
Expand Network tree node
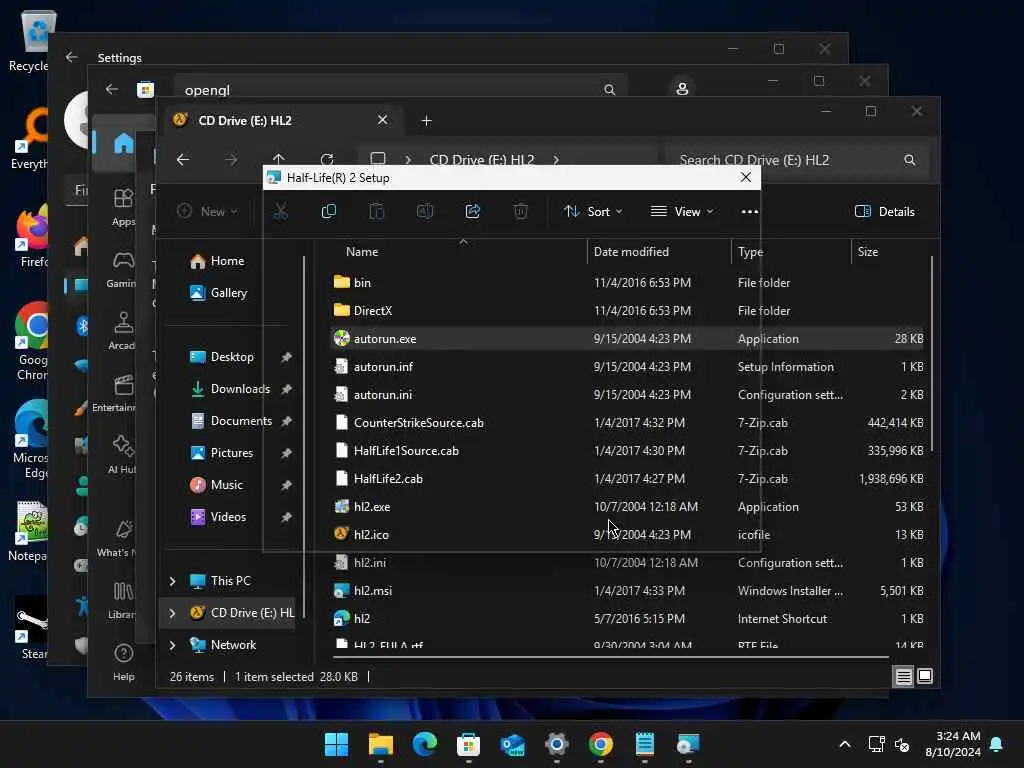[172, 645]
